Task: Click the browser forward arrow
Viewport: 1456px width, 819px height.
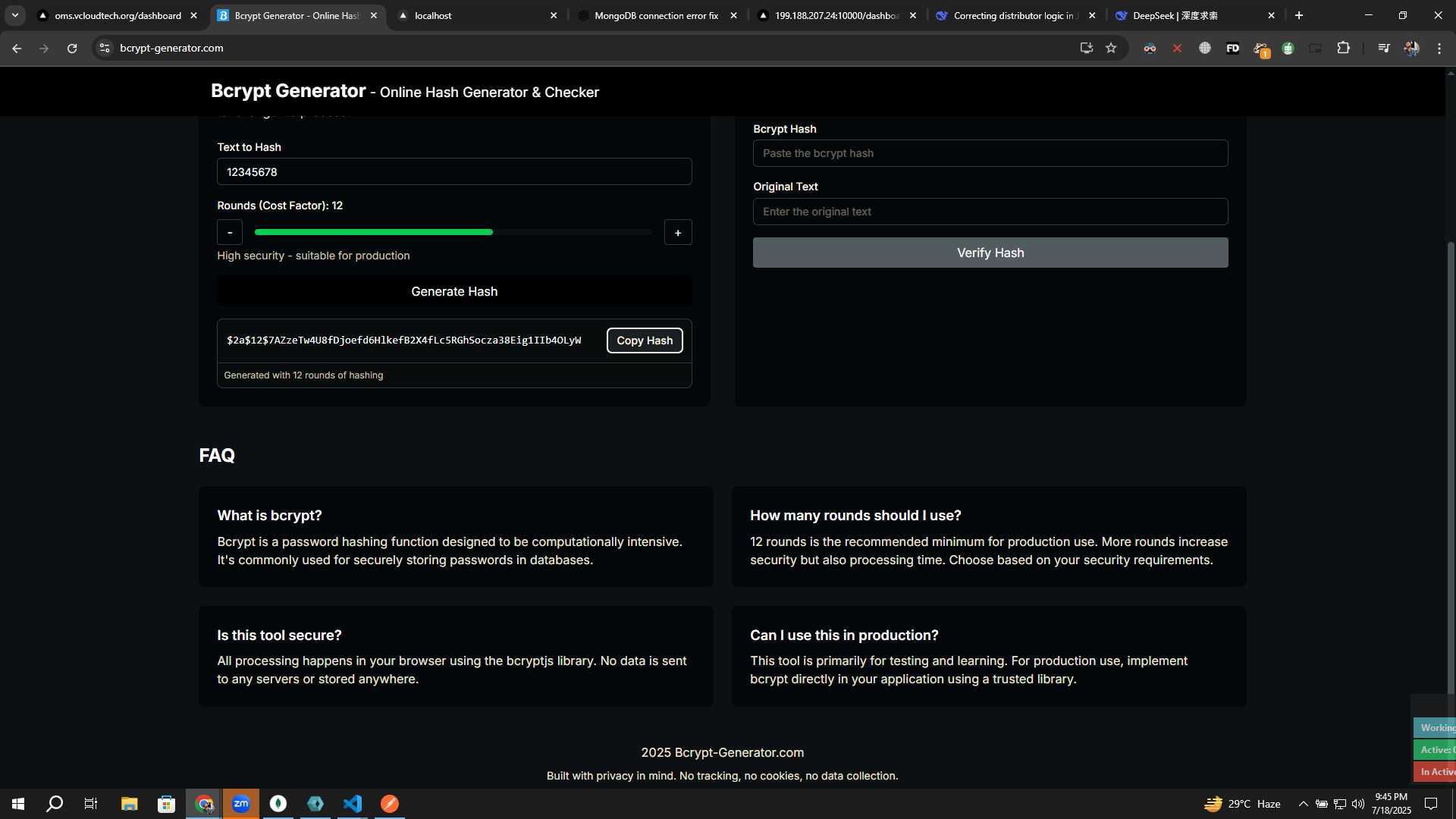Action: click(x=44, y=48)
